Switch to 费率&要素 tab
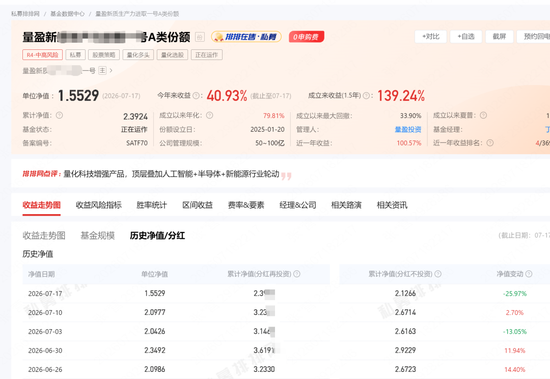The width and height of the screenshot is (550, 379). 246,205
